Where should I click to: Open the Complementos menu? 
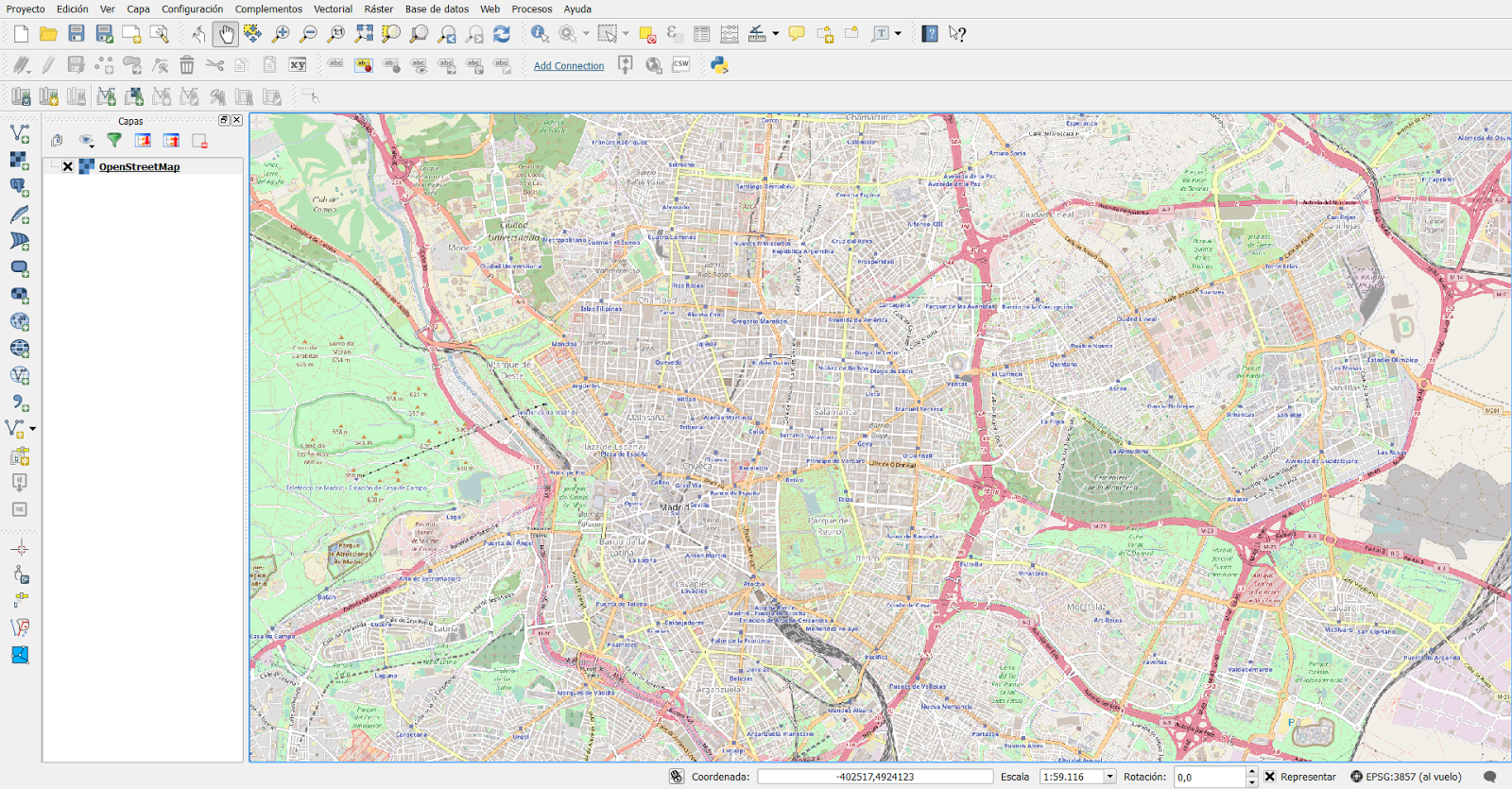(x=268, y=9)
